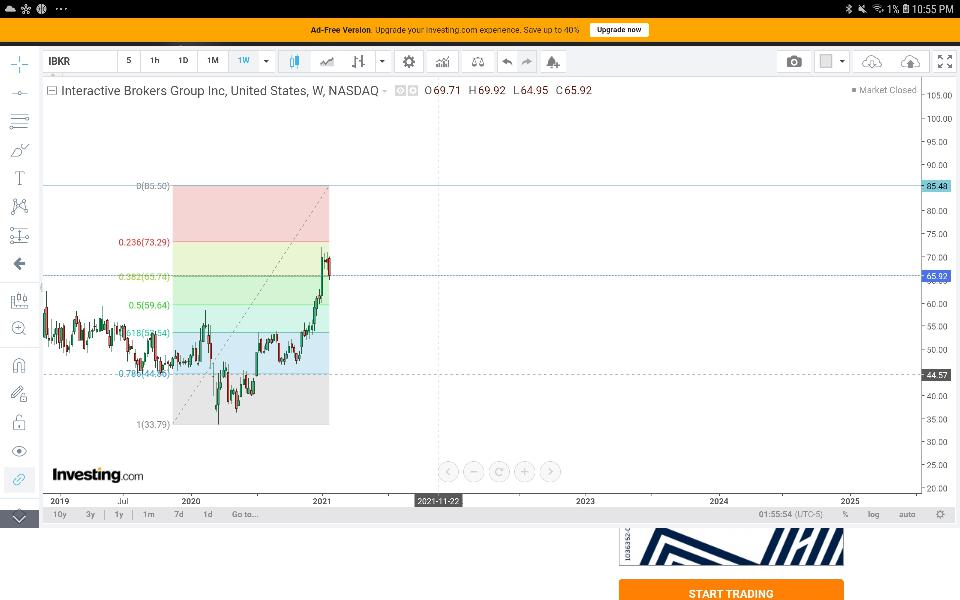
Task: Save chart layout to cloud
Action: tap(910, 61)
